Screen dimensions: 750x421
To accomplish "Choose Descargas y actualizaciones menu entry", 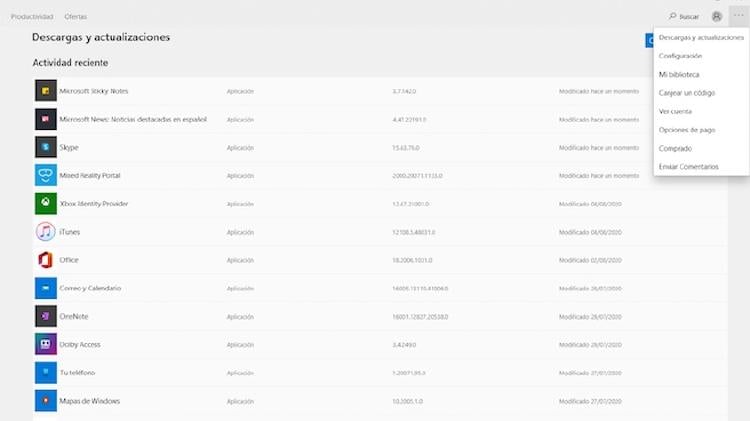I will (701, 37).
